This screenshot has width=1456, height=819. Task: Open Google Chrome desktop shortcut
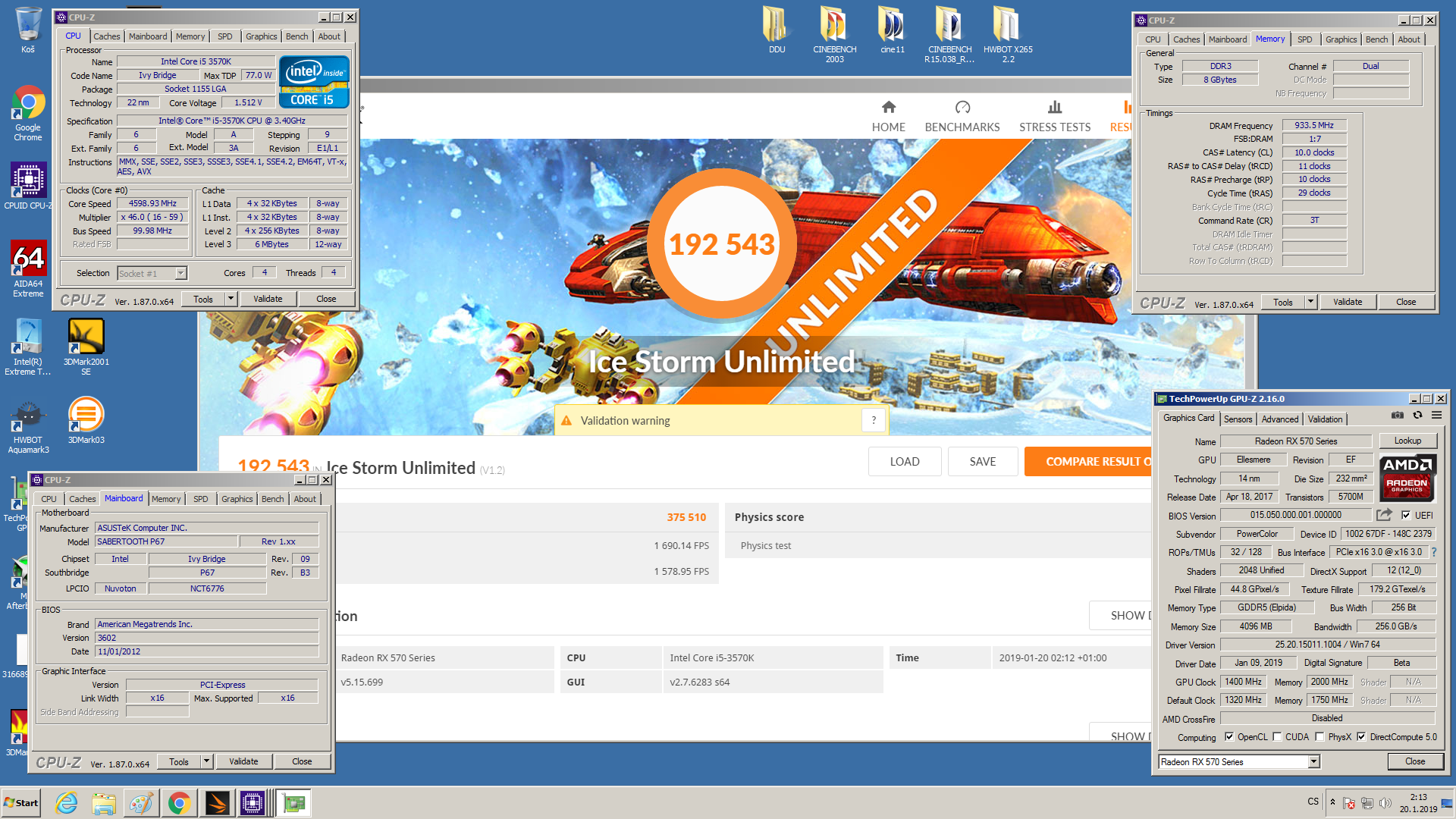(28, 112)
